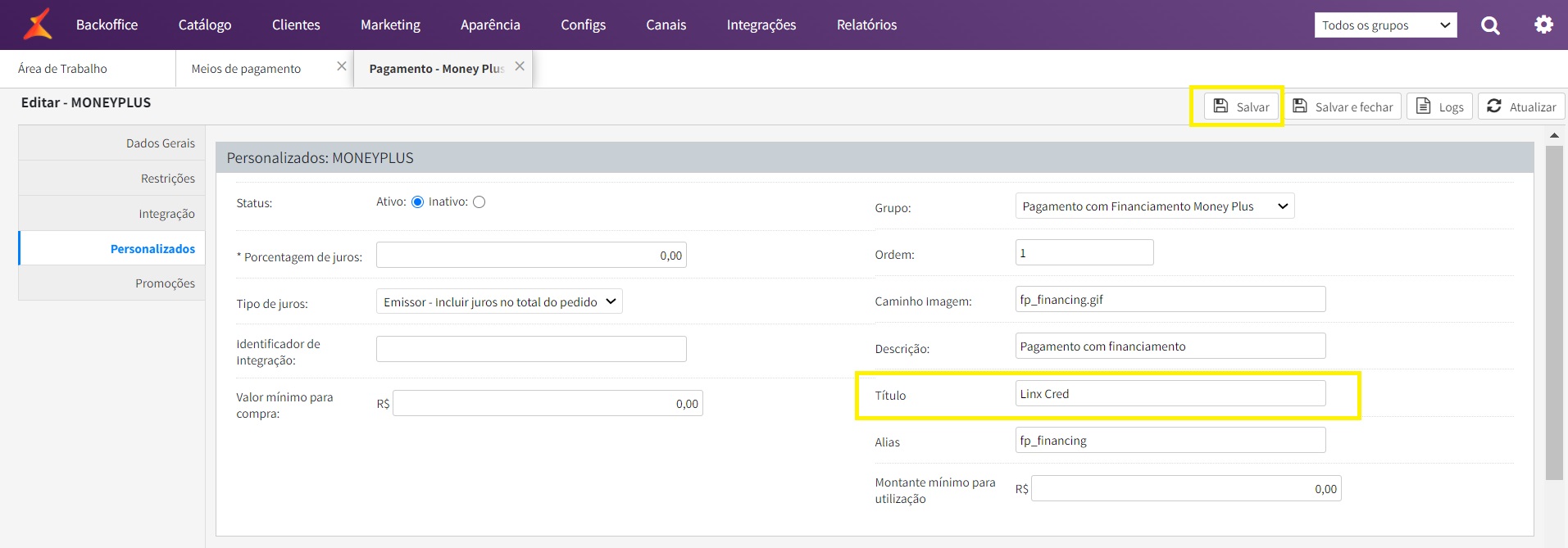Open the Catálogo menu
The height and width of the screenshot is (548, 1568).
pyautogui.click(x=205, y=25)
